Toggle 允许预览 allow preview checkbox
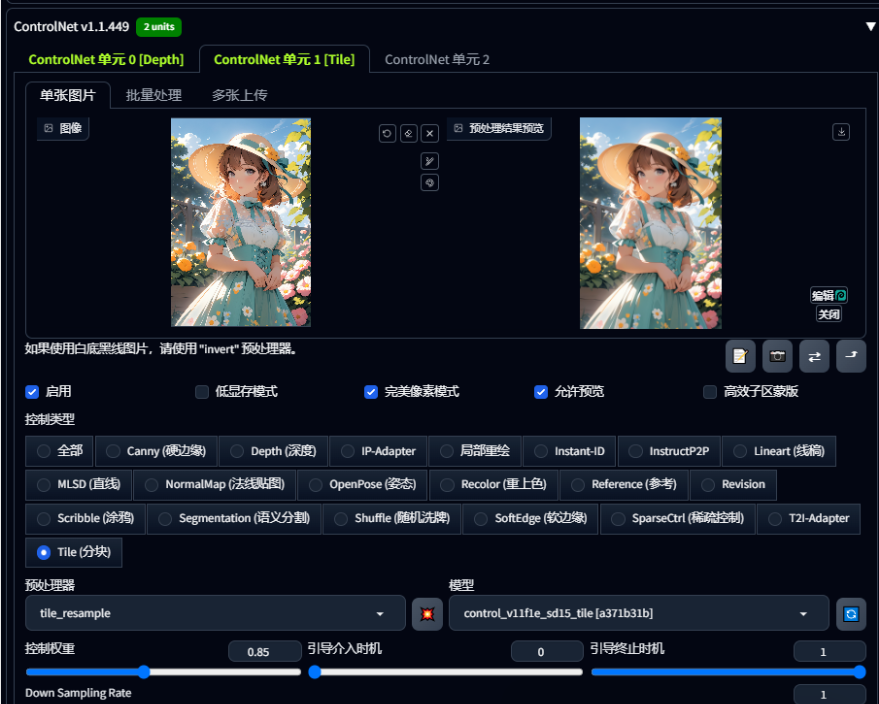The width and height of the screenshot is (879, 704). 541,392
